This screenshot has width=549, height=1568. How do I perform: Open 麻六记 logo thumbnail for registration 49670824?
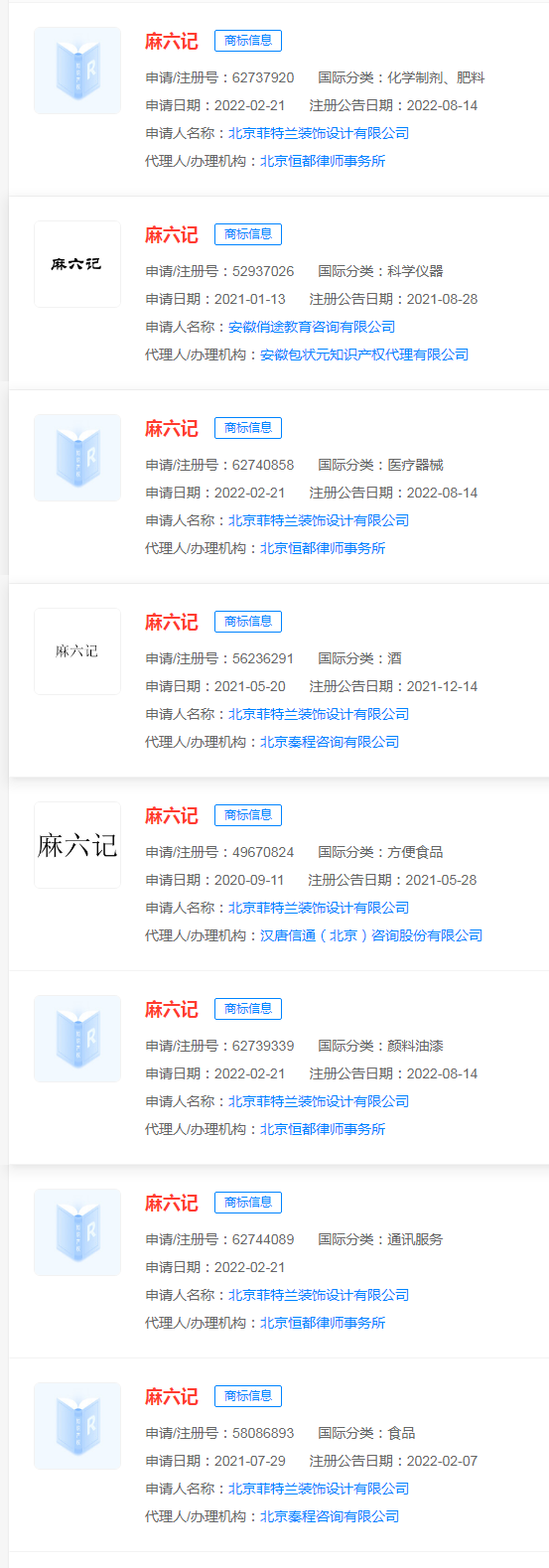point(77,845)
